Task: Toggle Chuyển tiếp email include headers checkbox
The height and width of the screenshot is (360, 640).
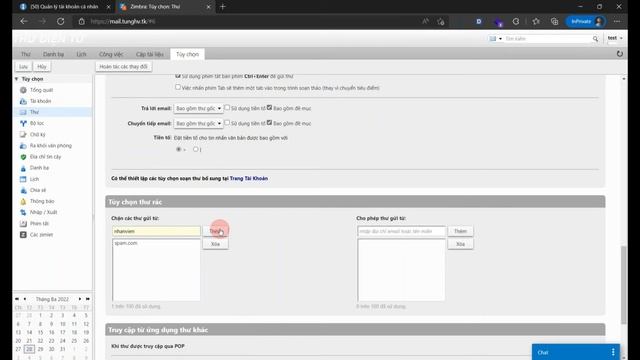Action: (269, 122)
